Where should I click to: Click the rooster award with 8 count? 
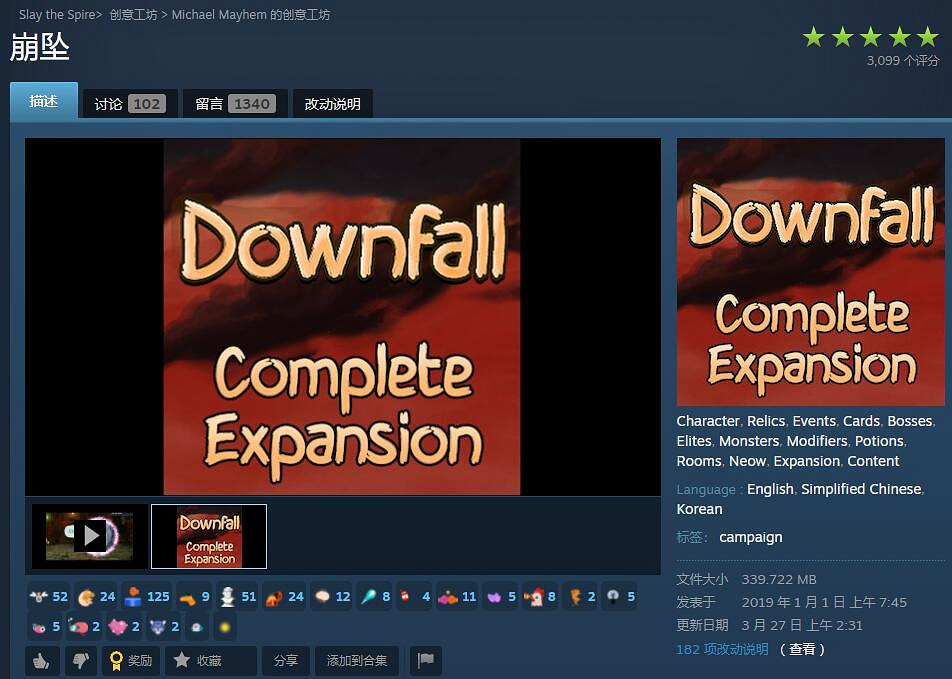(540, 597)
